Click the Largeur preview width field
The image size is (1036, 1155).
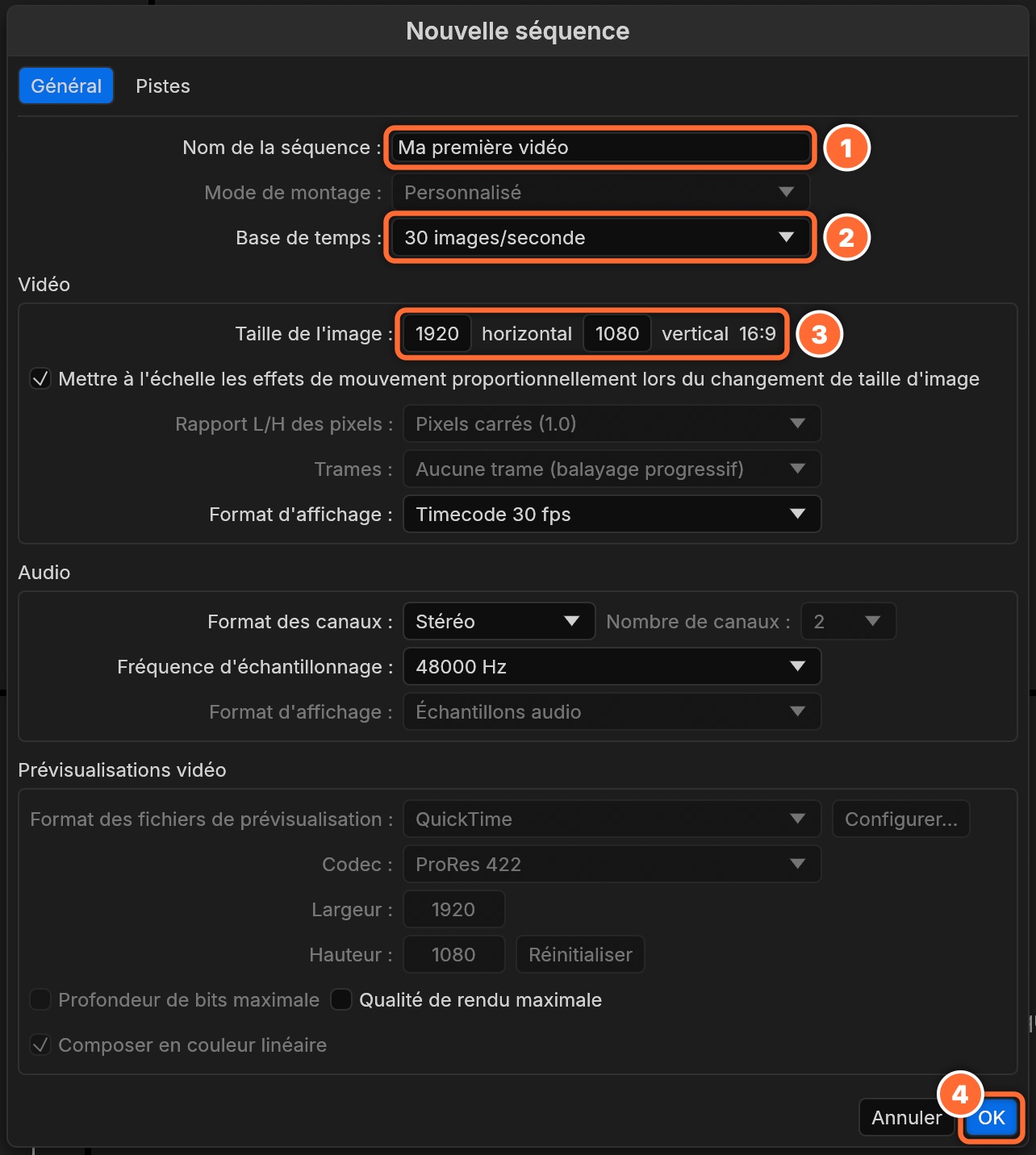pyautogui.click(x=453, y=910)
